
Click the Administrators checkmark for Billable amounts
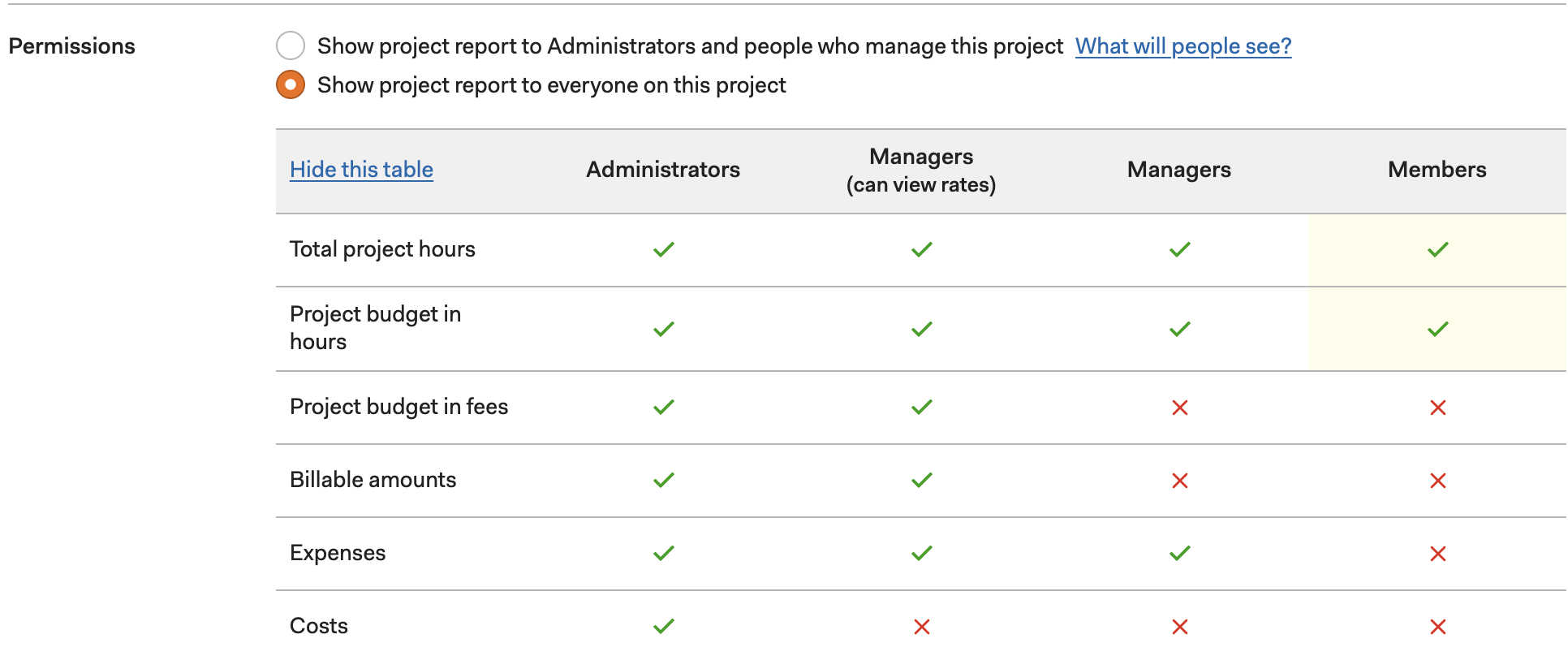pos(664,481)
